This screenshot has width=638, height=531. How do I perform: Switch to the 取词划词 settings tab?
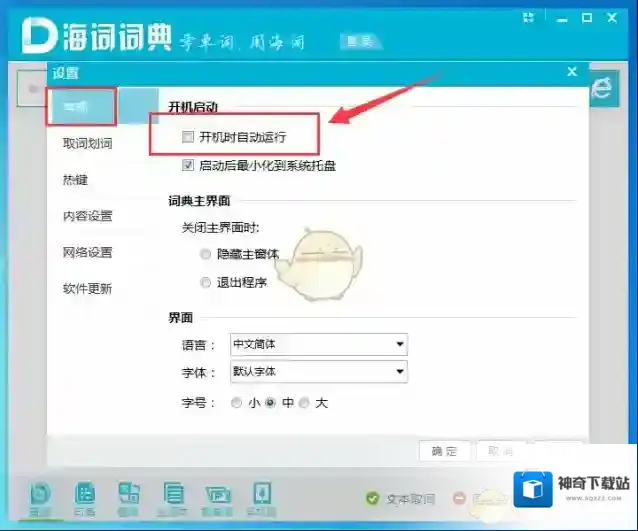click(88, 143)
